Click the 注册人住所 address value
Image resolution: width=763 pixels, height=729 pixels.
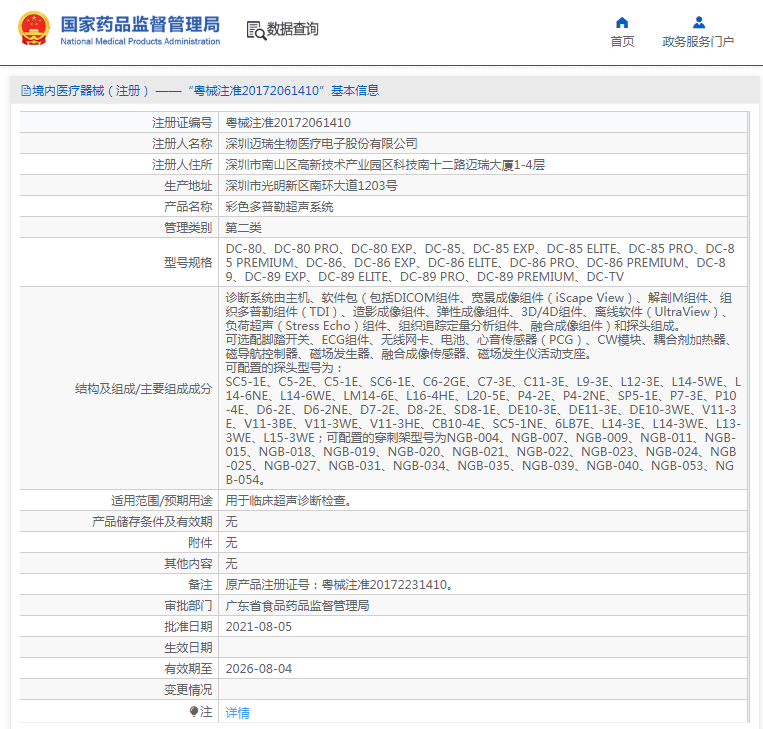pos(385,164)
